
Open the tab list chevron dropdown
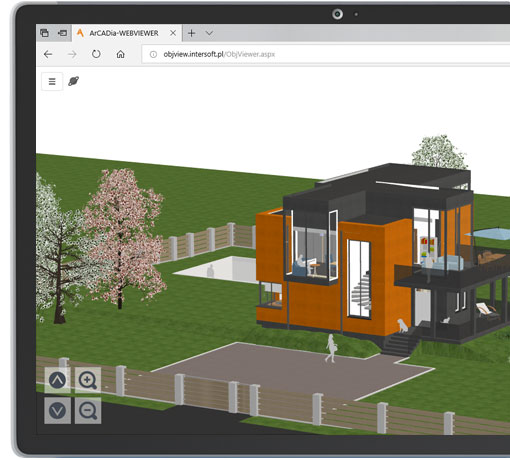pyautogui.click(x=209, y=33)
